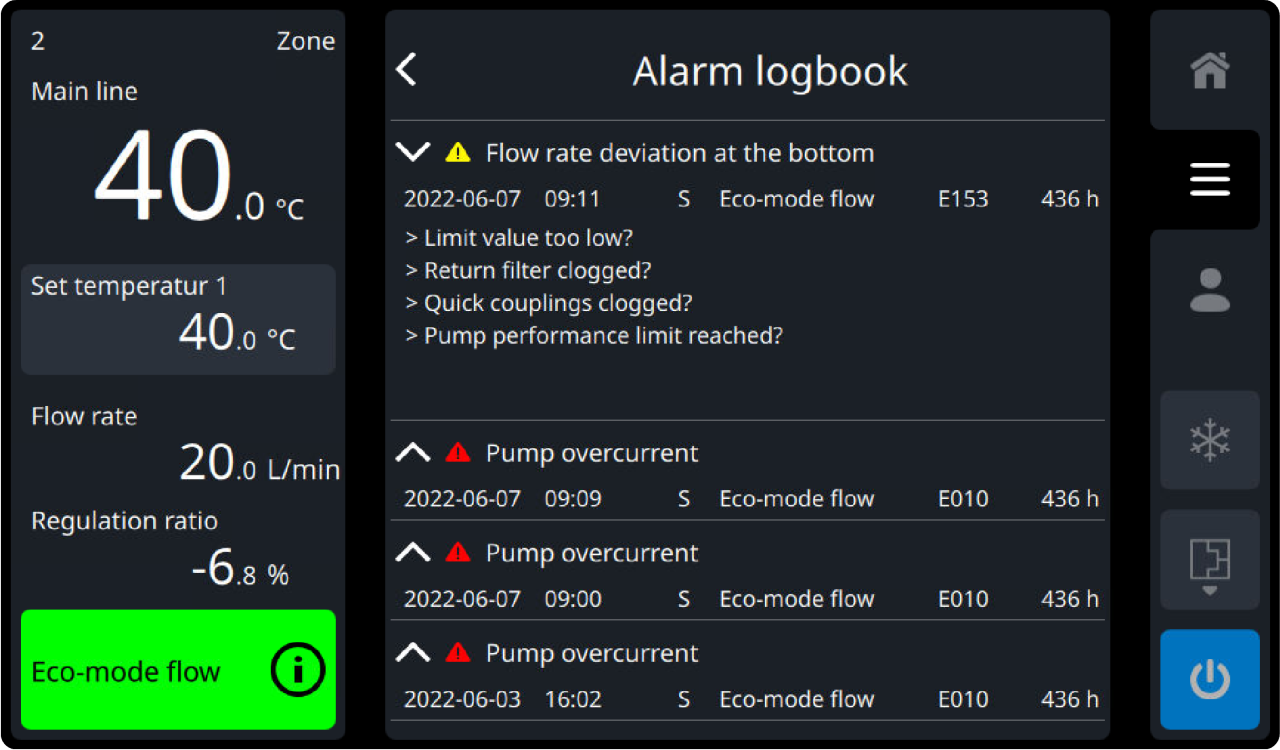Select the Regulation ratio value
This screenshot has height=750, width=1280.
tap(240, 571)
